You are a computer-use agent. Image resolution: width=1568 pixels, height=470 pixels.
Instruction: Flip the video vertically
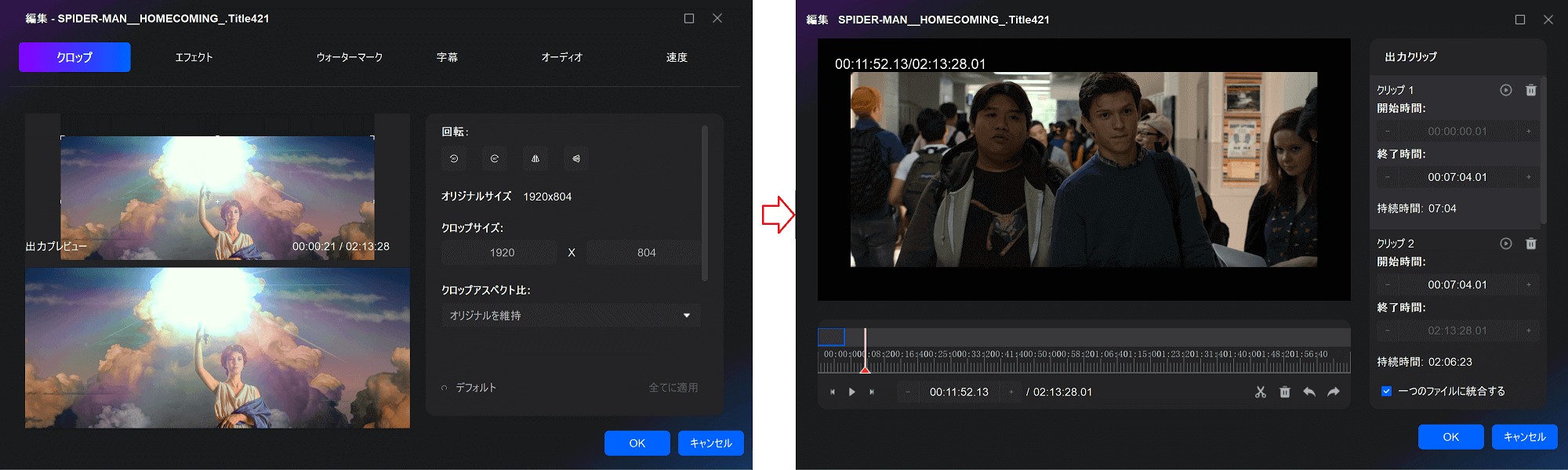coord(576,158)
